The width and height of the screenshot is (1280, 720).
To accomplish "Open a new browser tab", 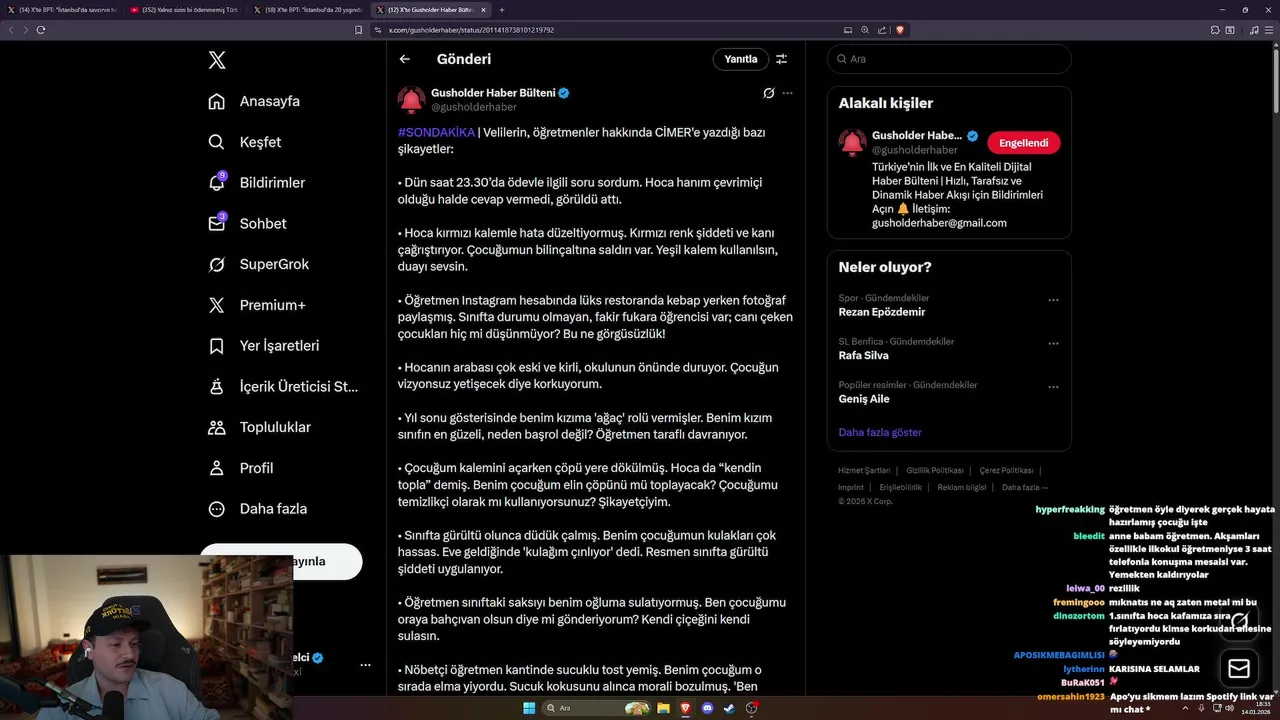I will [502, 10].
